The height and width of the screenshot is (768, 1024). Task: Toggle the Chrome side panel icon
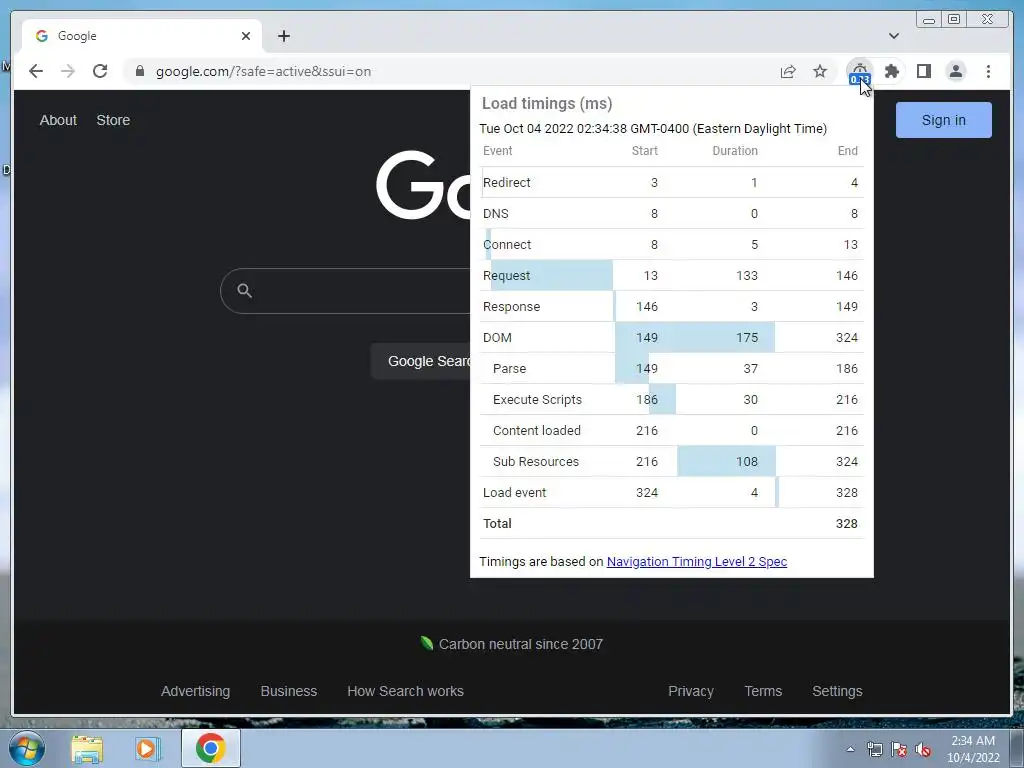[923, 71]
